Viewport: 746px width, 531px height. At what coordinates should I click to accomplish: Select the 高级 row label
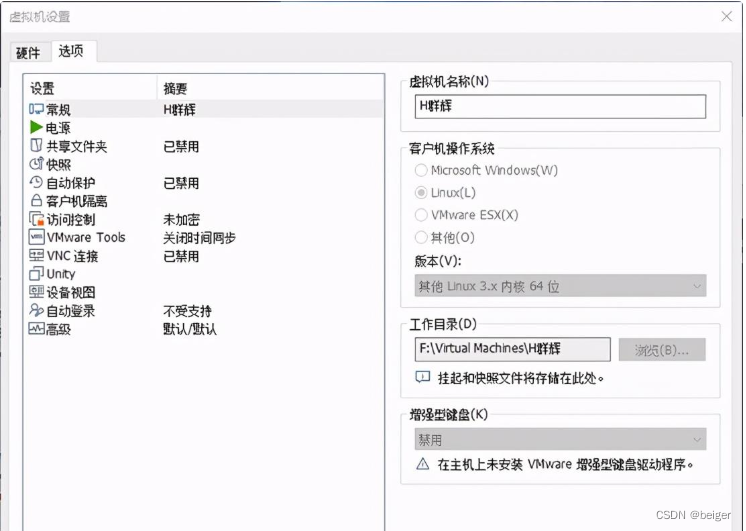click(x=59, y=329)
